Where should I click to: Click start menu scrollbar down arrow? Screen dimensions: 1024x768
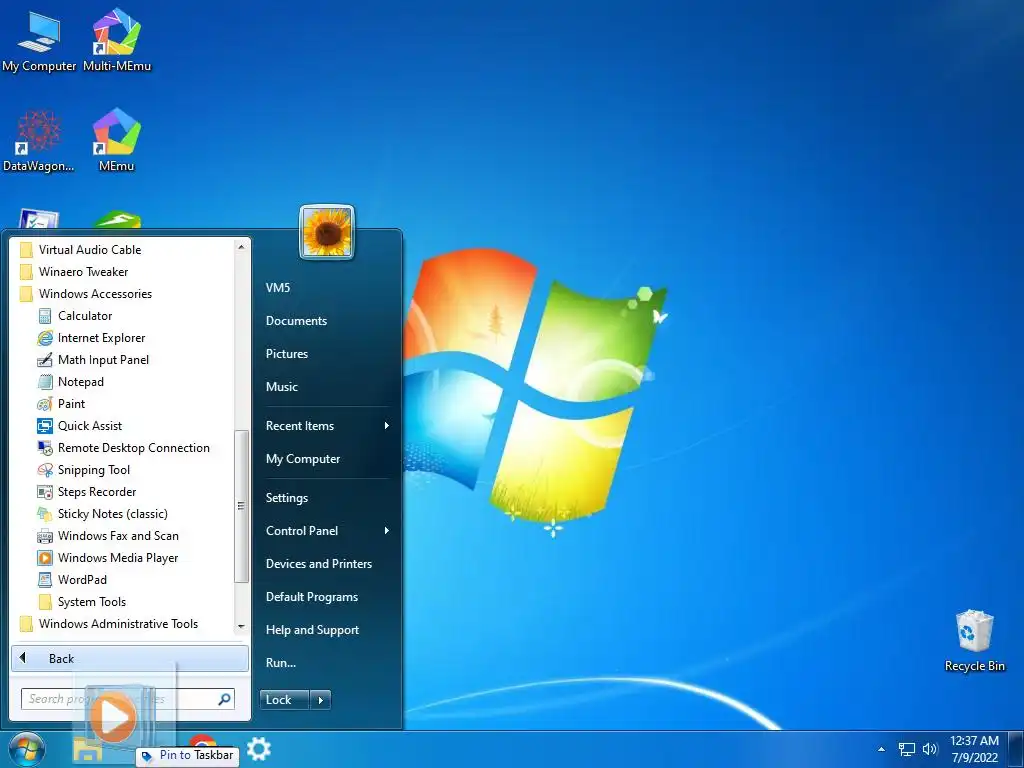tap(241, 626)
